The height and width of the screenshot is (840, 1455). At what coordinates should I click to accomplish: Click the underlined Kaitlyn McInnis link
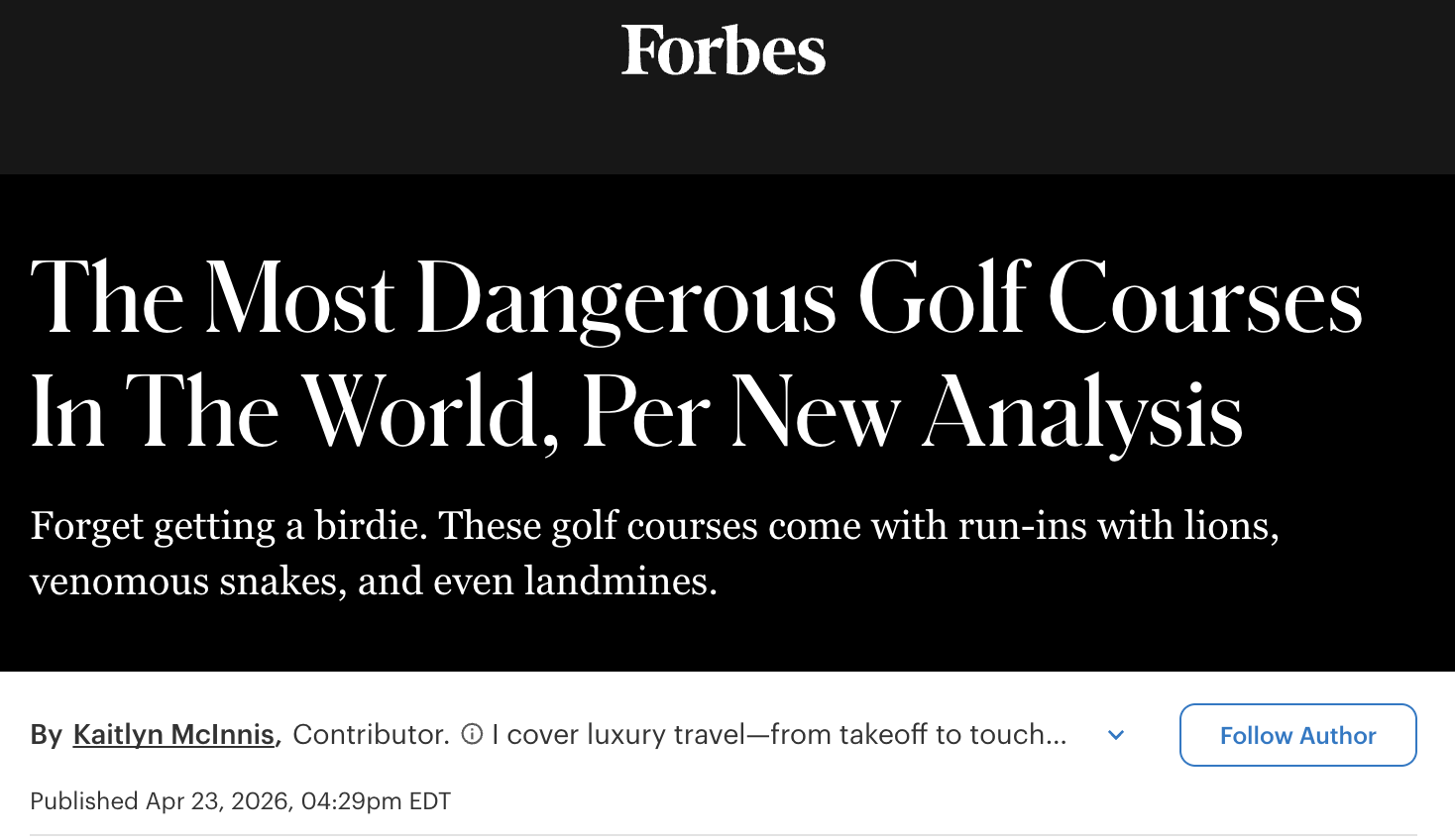pos(172,734)
